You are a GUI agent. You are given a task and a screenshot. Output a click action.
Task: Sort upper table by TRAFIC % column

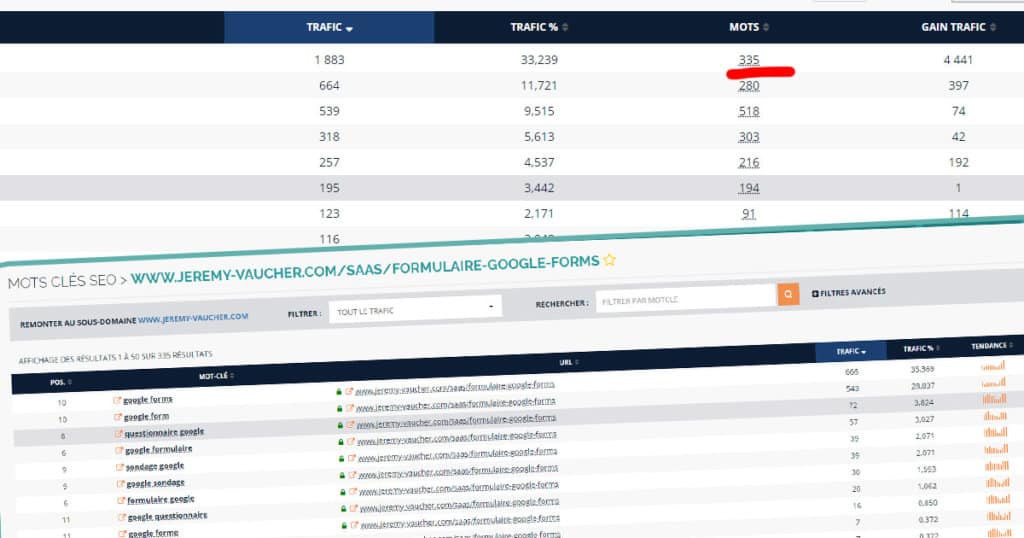539,27
